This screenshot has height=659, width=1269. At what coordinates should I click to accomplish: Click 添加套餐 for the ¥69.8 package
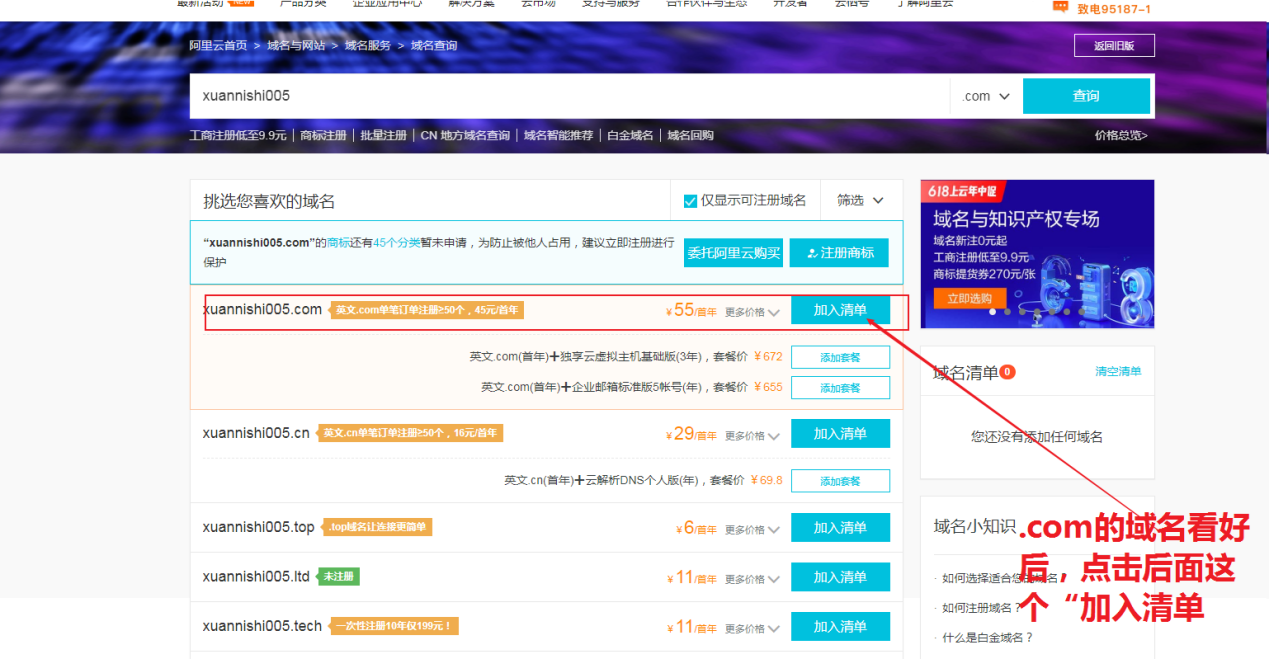[840, 481]
